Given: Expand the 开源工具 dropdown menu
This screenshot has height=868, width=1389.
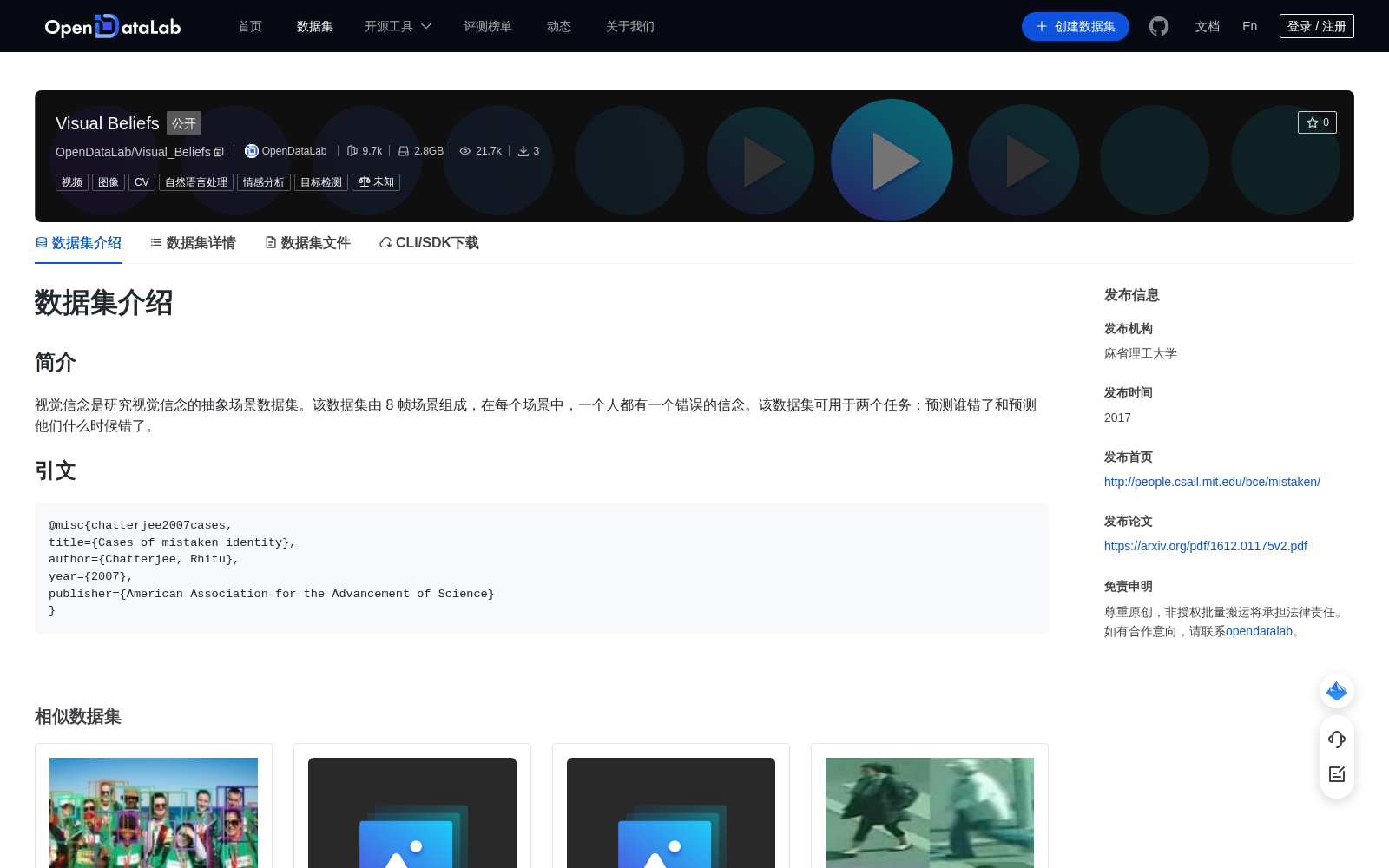Looking at the screenshot, I should [x=398, y=26].
